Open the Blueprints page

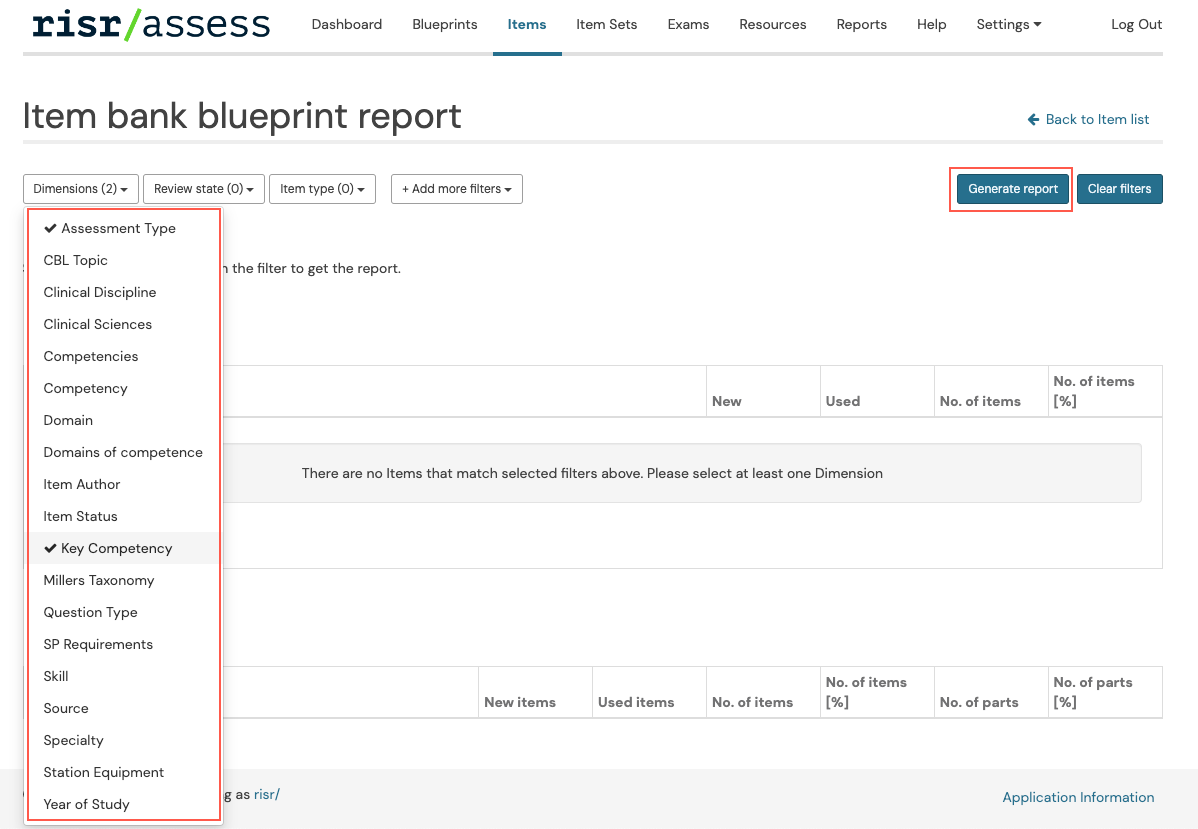tap(444, 24)
